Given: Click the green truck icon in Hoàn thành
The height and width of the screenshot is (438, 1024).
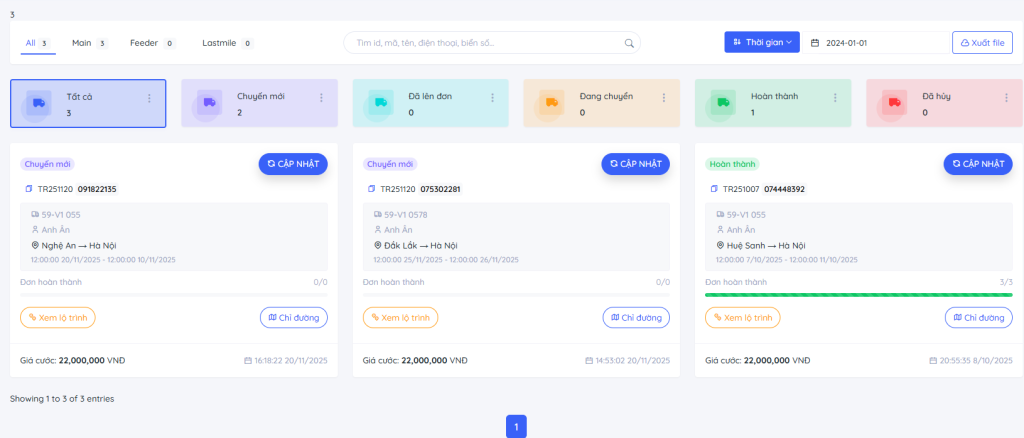Looking at the screenshot, I should coord(722,103).
